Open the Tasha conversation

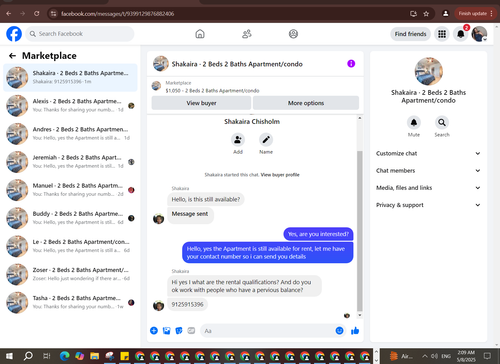pyautogui.click(x=70, y=303)
